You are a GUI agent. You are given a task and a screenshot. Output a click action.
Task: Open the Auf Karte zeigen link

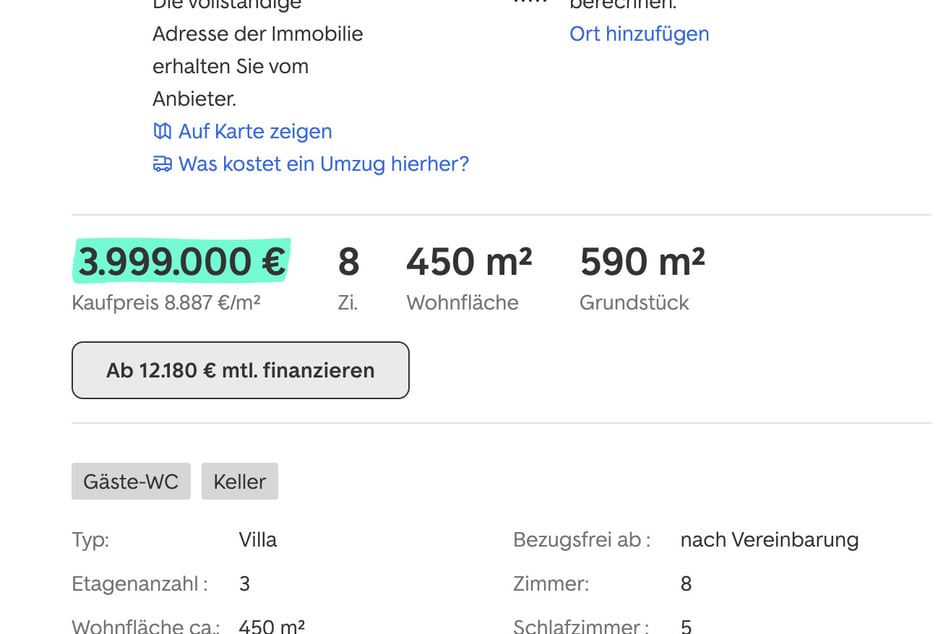254,131
